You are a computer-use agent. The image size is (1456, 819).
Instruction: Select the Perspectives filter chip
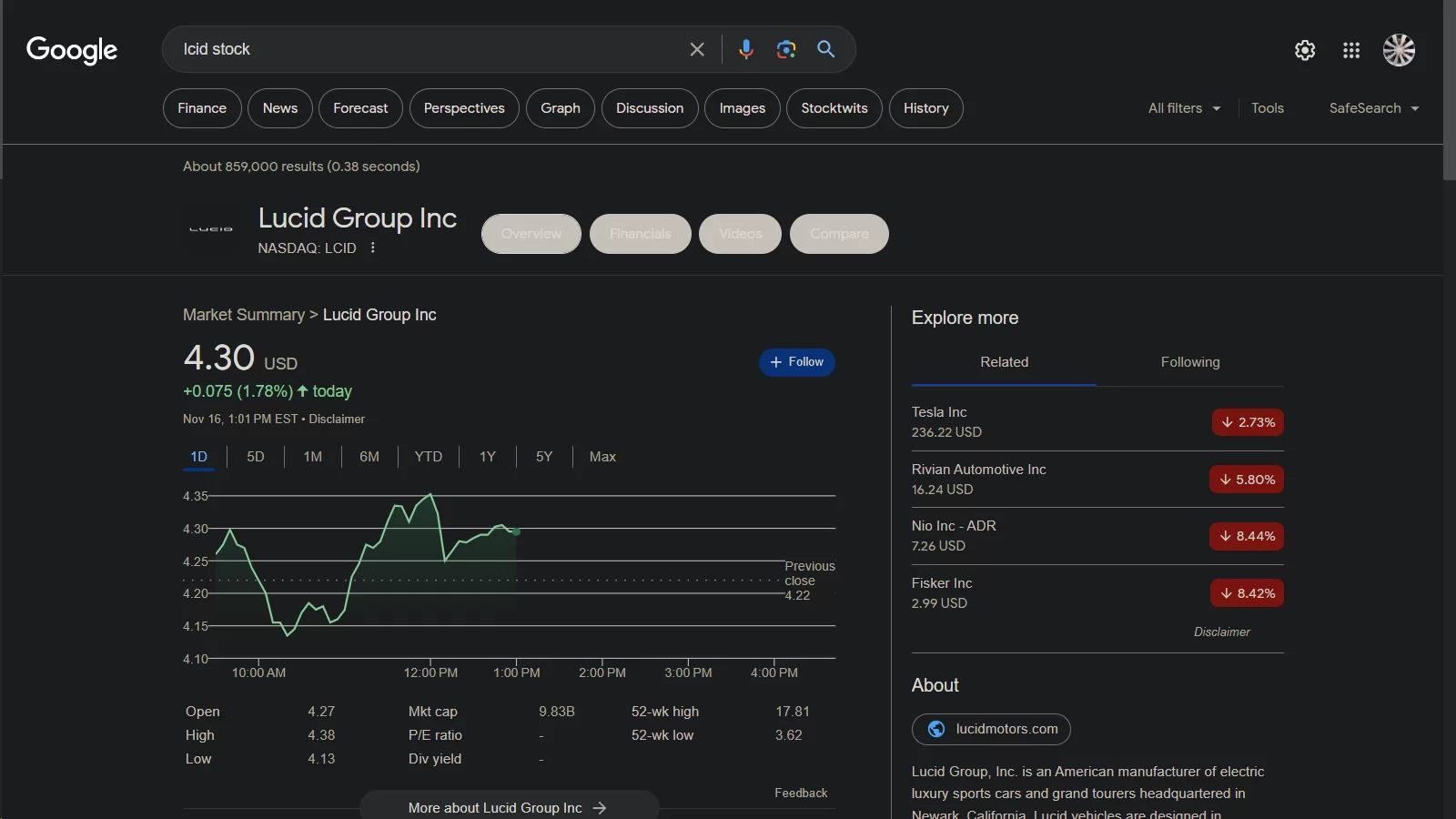pos(464,108)
